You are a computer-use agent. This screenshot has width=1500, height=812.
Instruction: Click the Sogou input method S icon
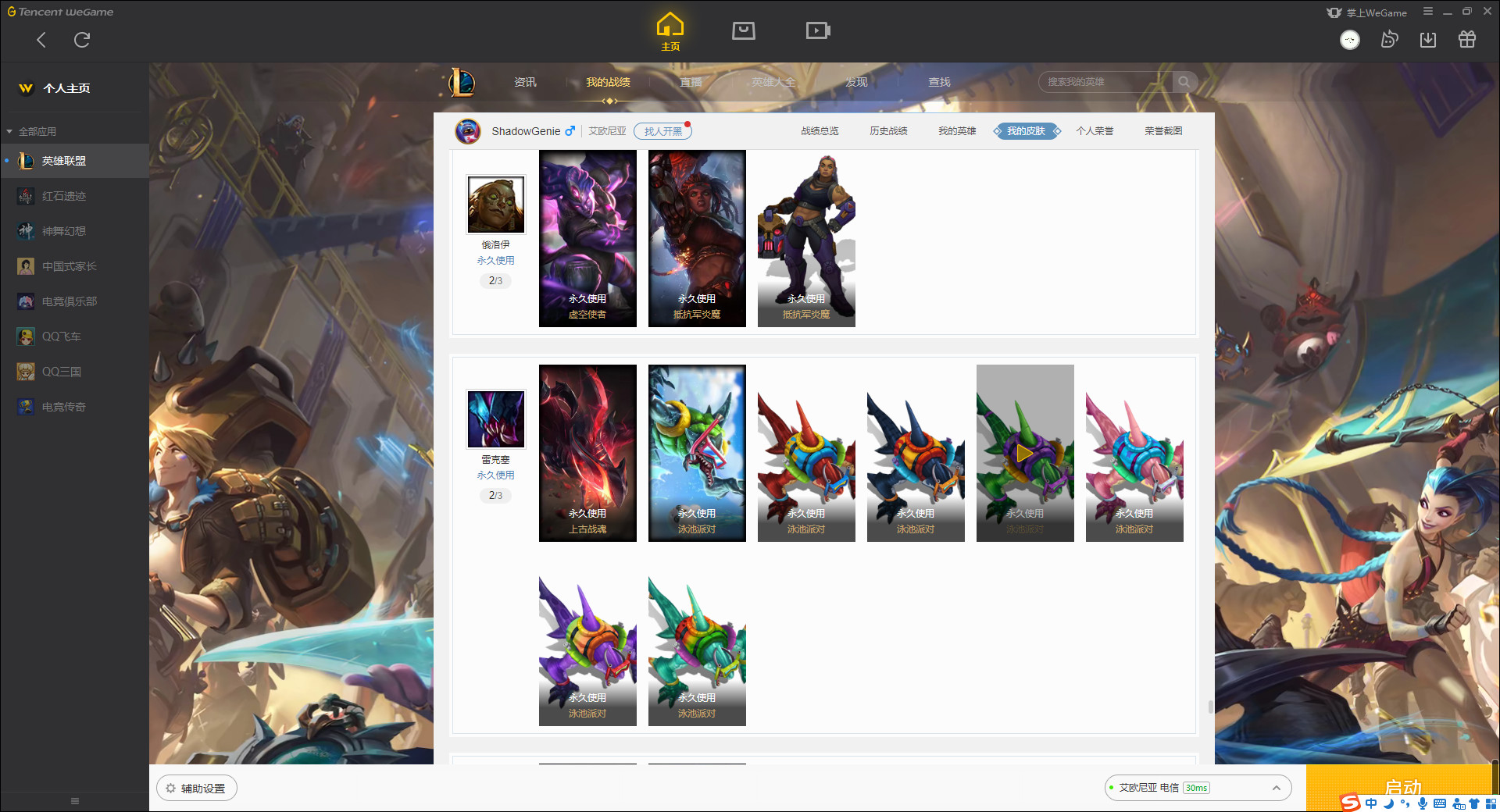(x=1350, y=803)
